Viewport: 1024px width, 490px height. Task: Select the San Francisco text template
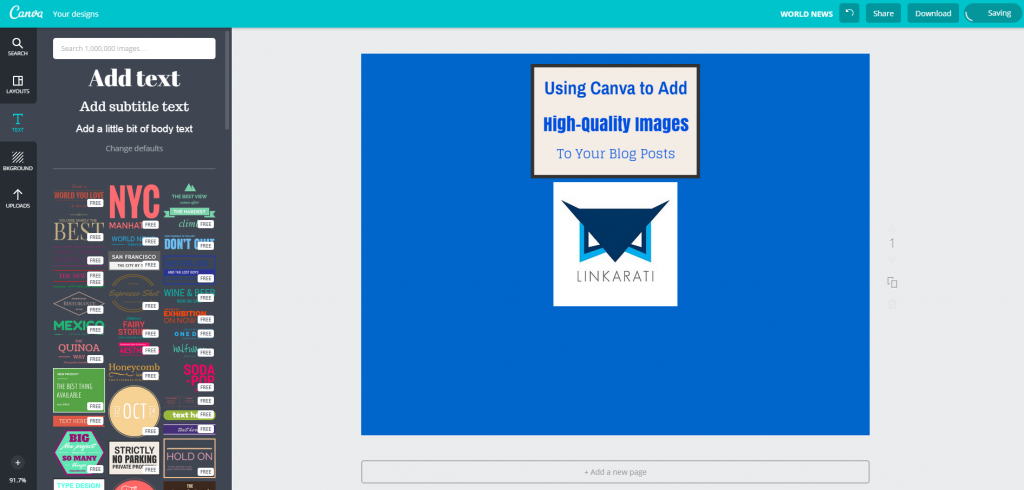[x=134, y=261]
